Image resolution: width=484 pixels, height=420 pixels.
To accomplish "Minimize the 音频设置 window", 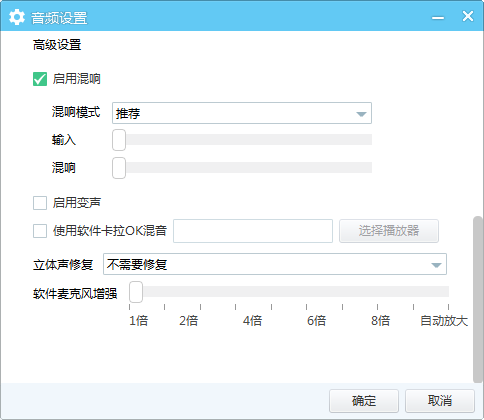I will (x=438, y=17).
